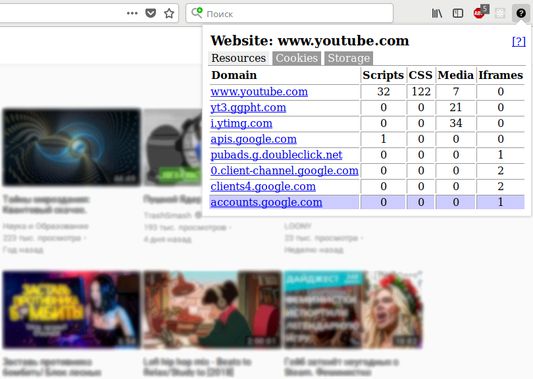Open the yellow-text neon video thumbnail

[x=71, y=309]
